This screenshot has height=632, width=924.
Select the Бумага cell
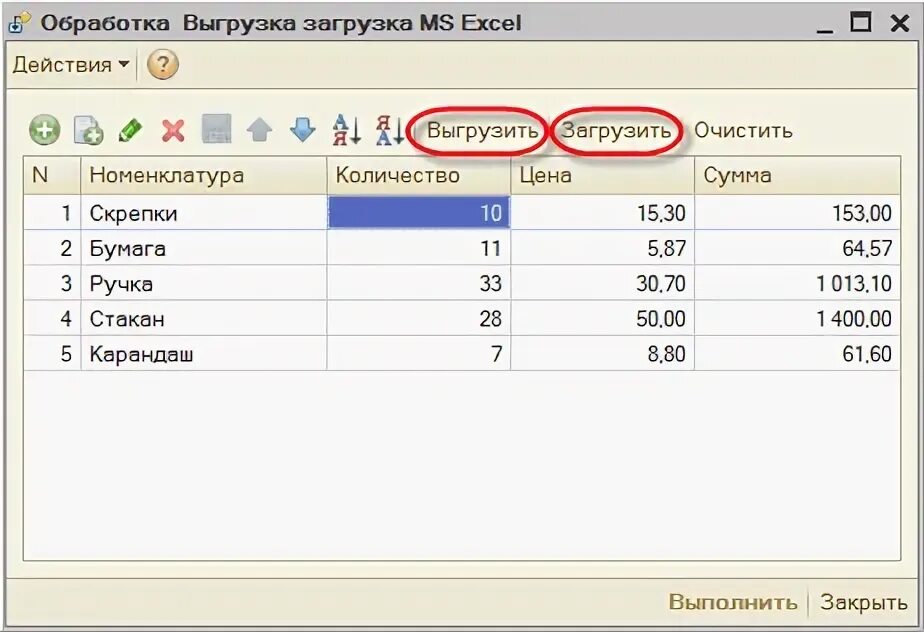click(203, 248)
